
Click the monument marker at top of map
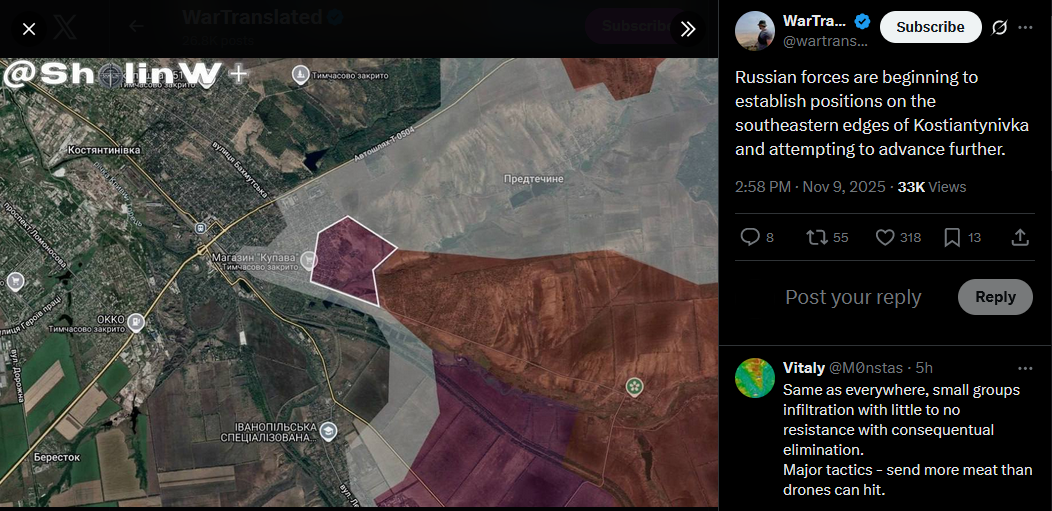(301, 76)
